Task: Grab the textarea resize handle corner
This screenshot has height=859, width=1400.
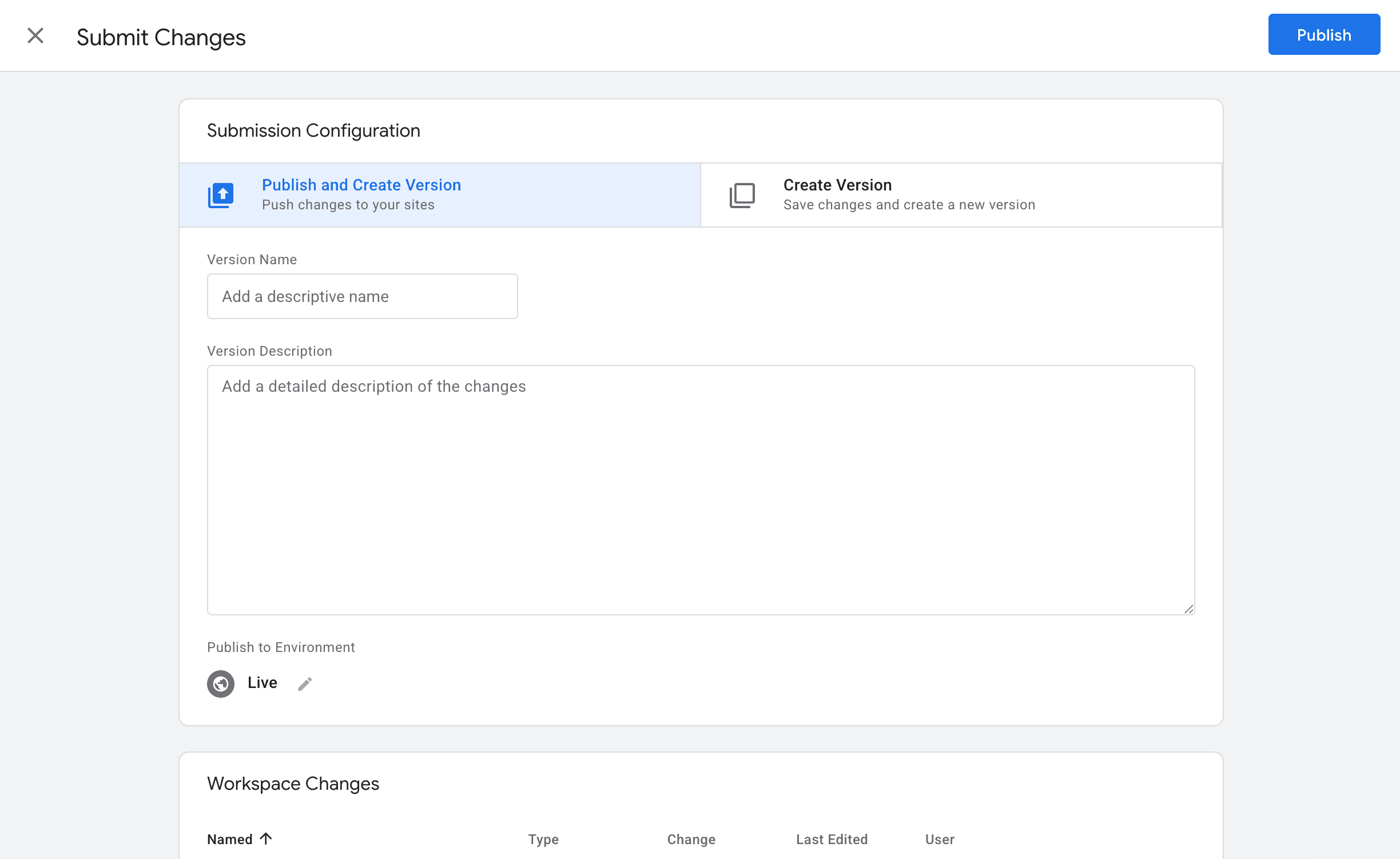Action: point(1189,609)
